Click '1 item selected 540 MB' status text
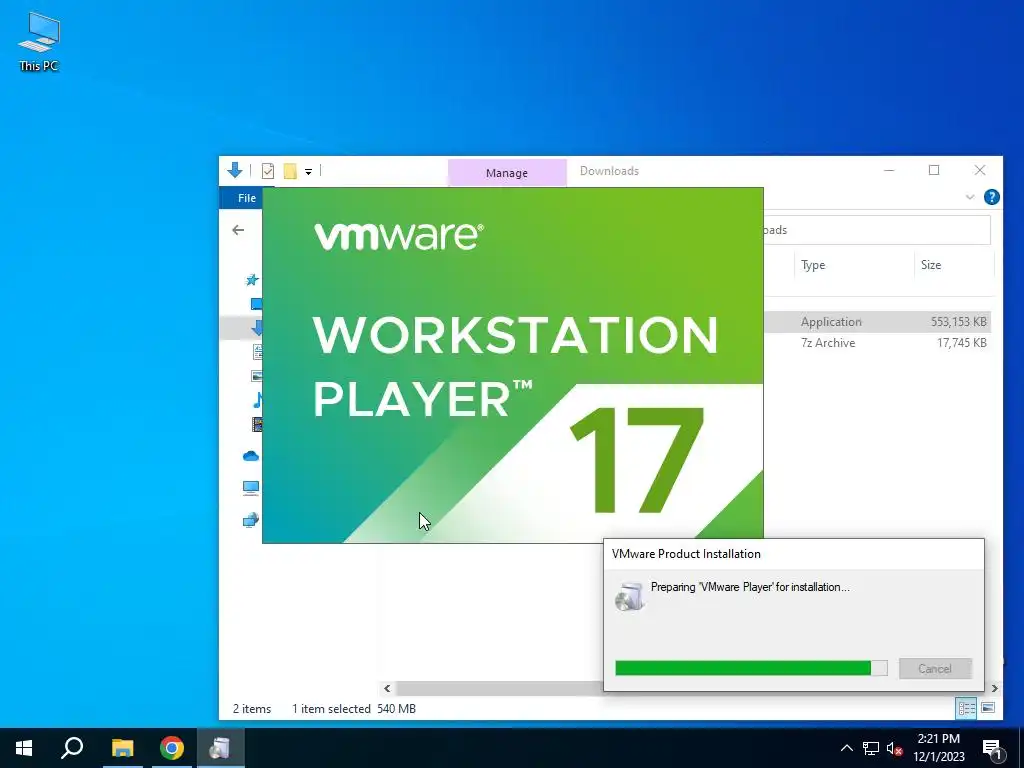Viewport: 1024px width, 768px height. (353, 709)
